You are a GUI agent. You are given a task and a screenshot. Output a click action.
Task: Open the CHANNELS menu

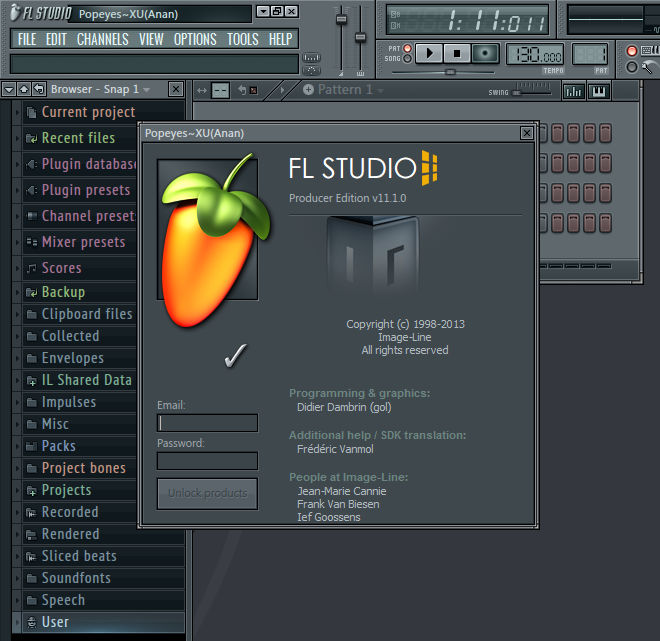point(103,40)
